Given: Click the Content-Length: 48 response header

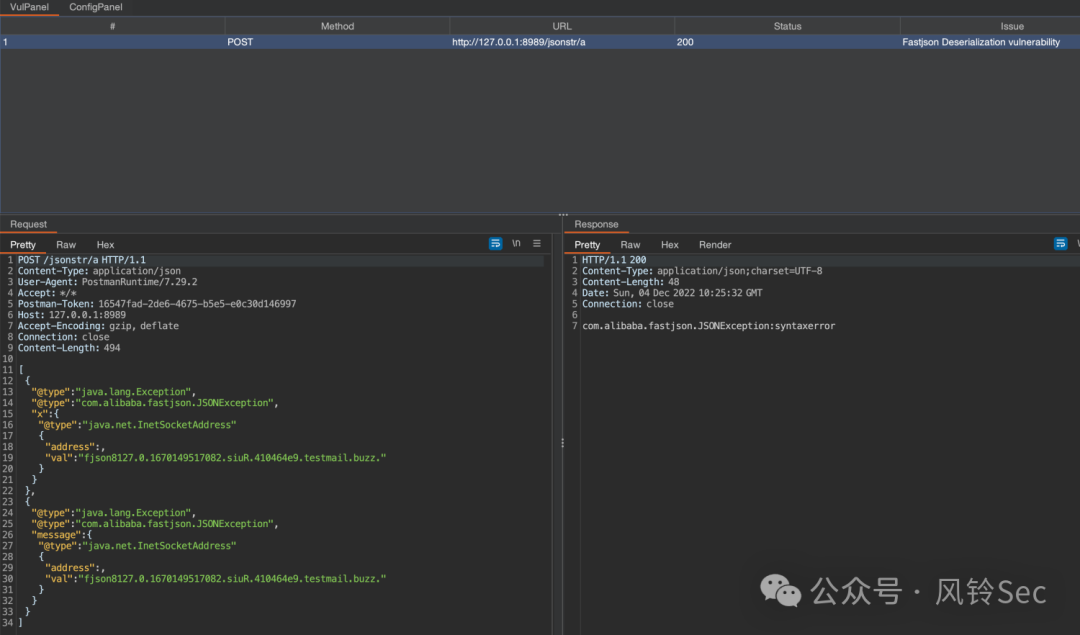Looking at the screenshot, I should [630, 282].
